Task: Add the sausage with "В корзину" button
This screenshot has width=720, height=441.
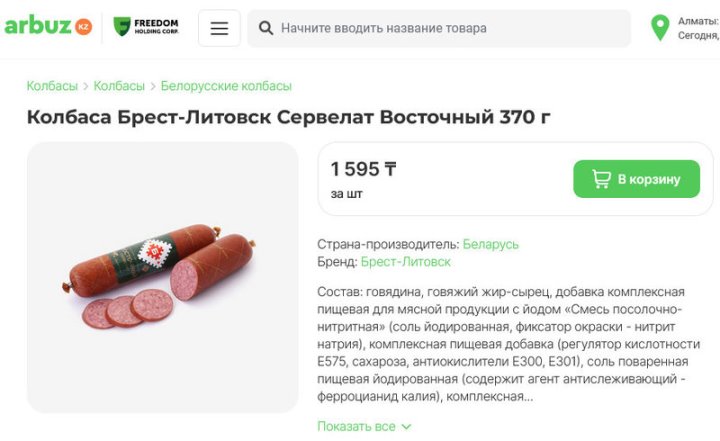Action: click(636, 179)
